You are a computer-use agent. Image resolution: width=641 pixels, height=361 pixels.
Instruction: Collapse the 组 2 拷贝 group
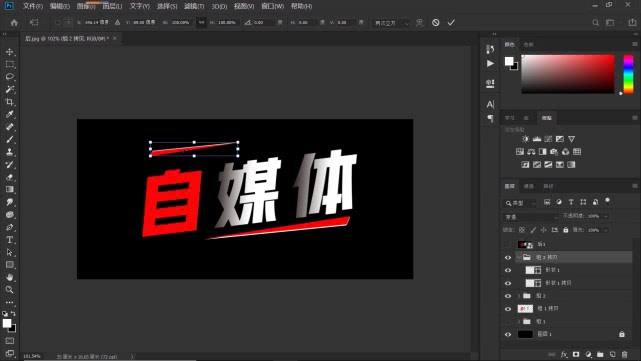coord(519,257)
